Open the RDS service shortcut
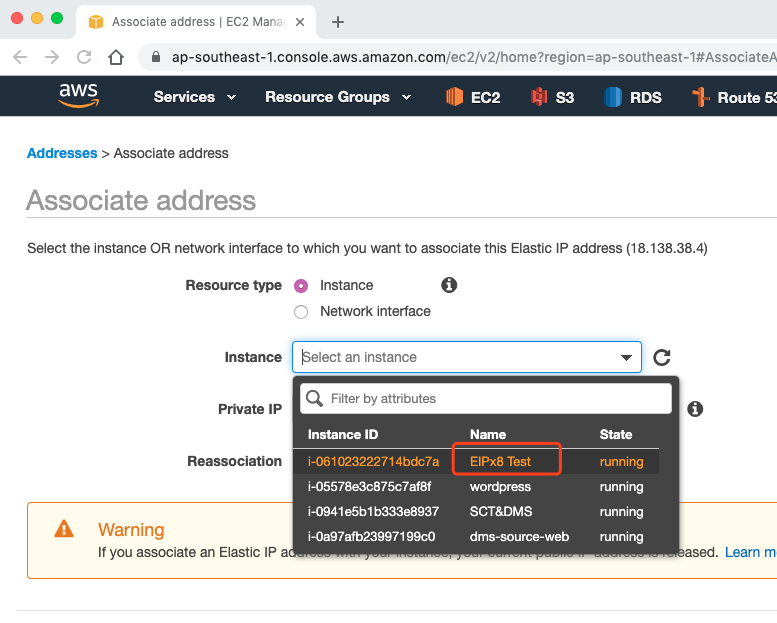This screenshot has height=623, width=777. pyautogui.click(x=633, y=97)
